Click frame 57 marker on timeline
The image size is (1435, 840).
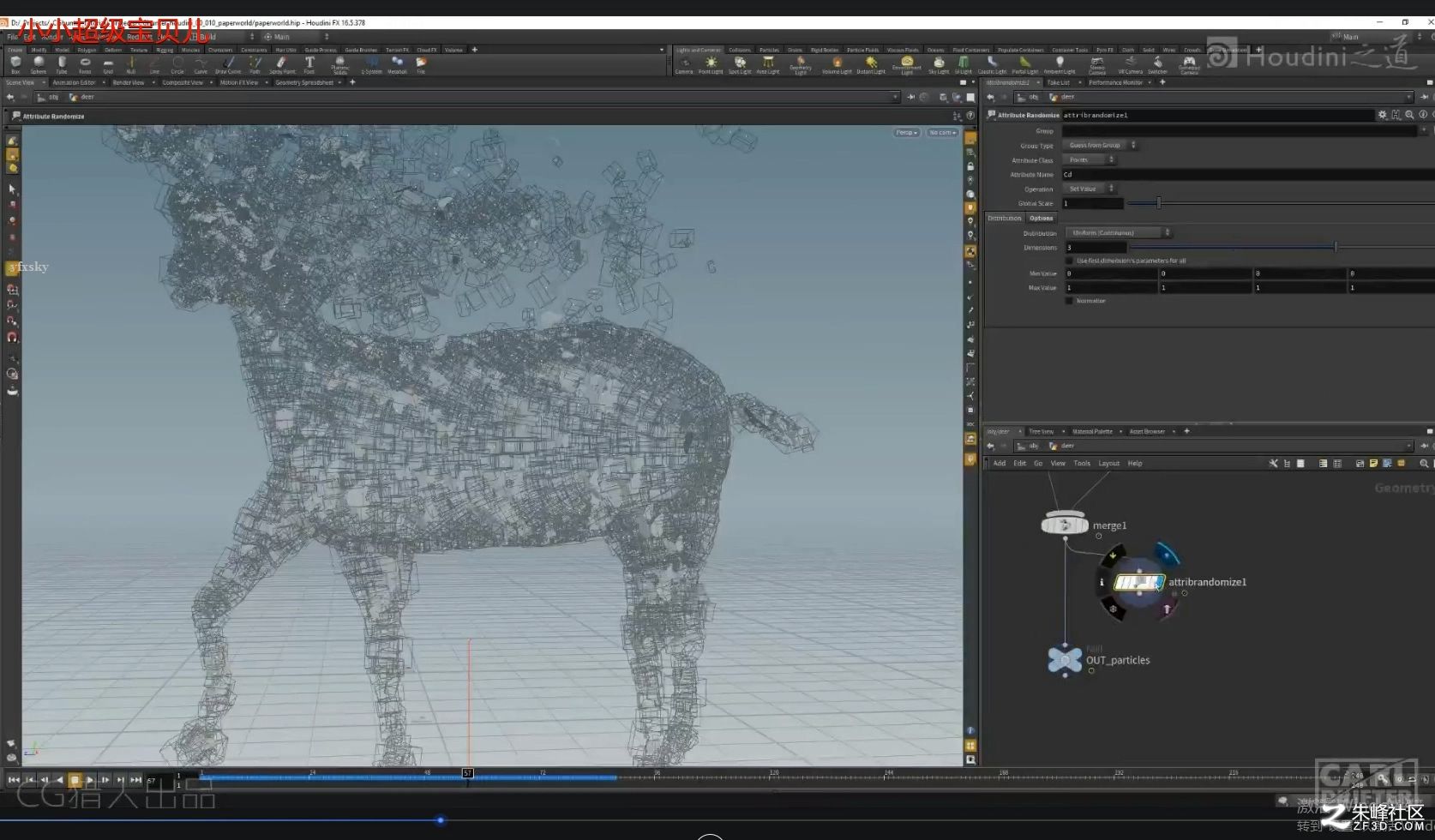click(x=468, y=773)
